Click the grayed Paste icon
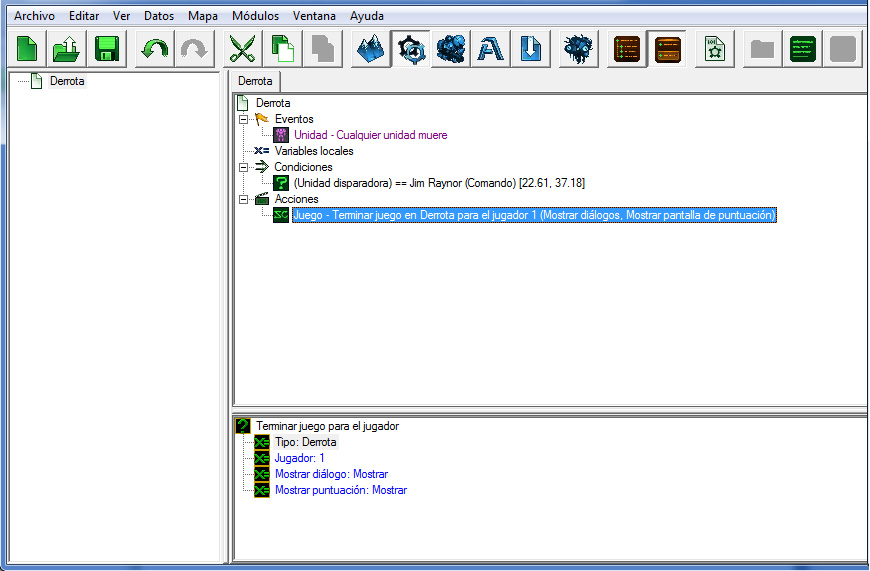This screenshot has height=571, width=870. pos(322,49)
